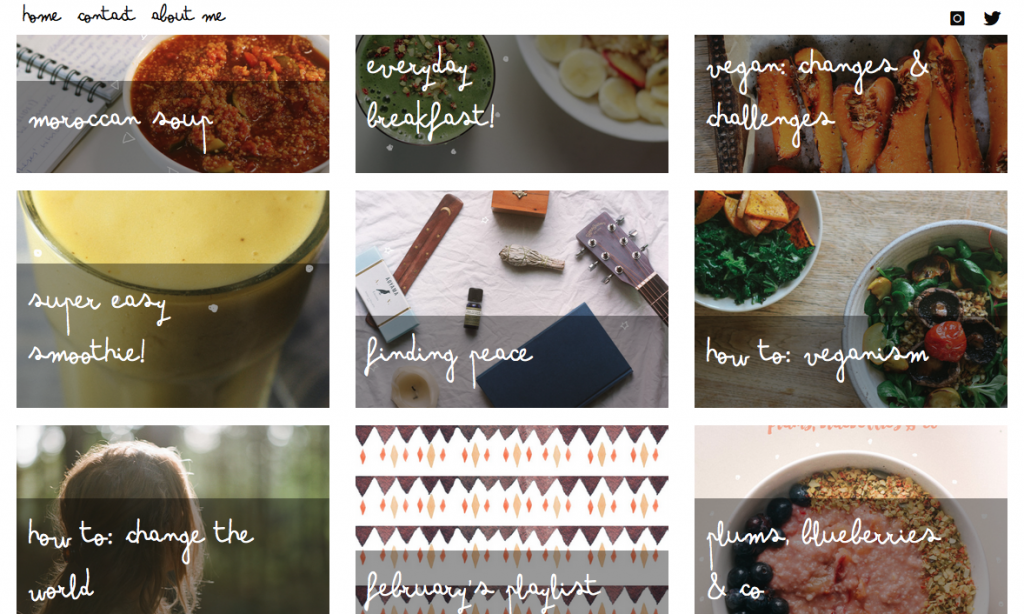Open the finding peace post
Screen dimensions: 1024x614
pyautogui.click(x=512, y=299)
